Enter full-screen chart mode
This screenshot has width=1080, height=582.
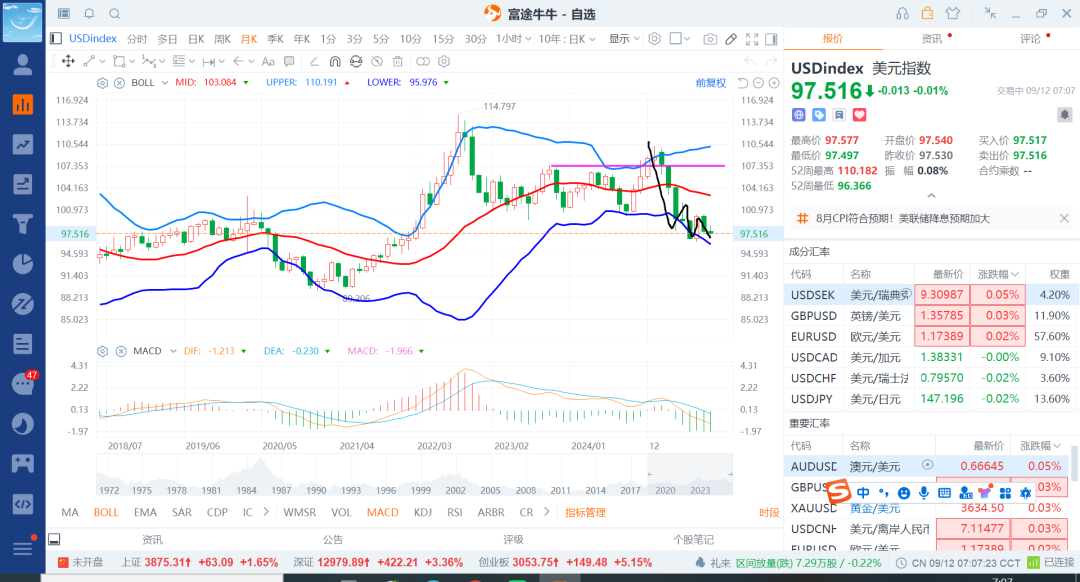[x=752, y=39]
